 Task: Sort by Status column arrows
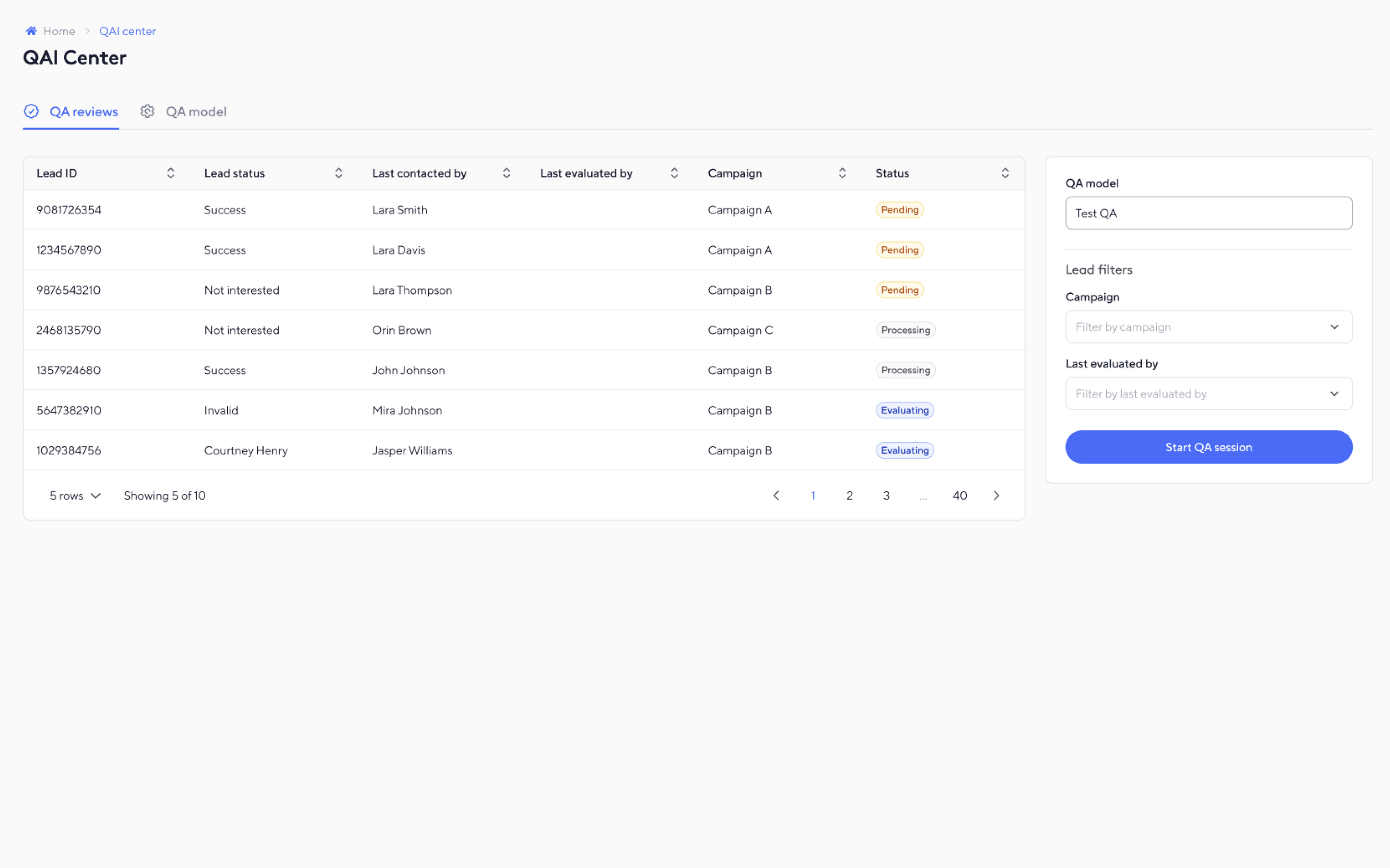tap(1005, 173)
